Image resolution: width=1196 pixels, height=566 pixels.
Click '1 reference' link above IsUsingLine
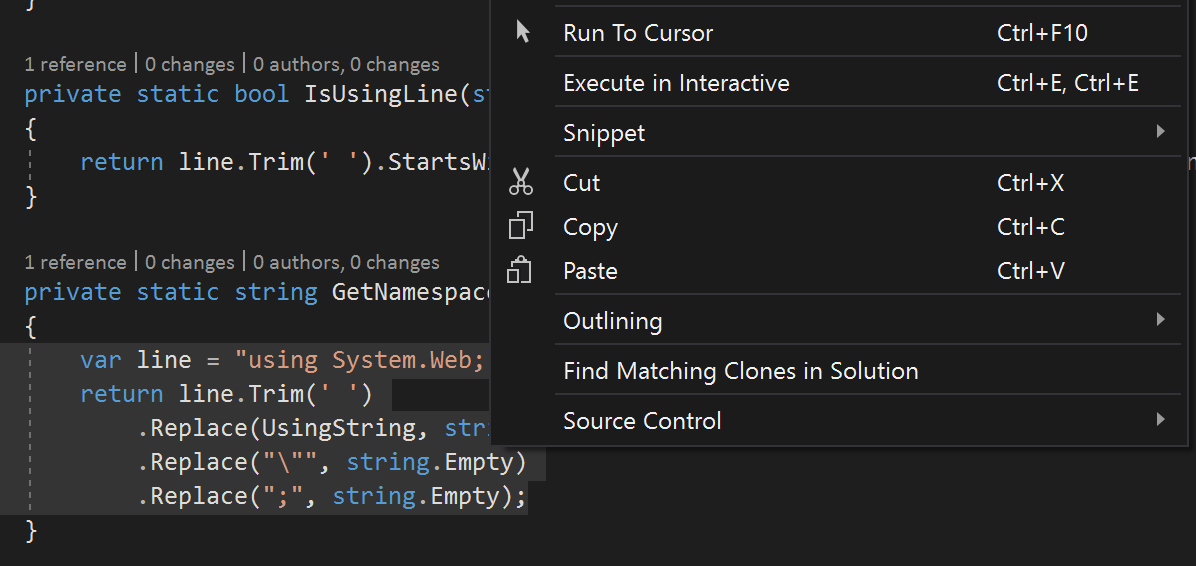click(x=76, y=64)
